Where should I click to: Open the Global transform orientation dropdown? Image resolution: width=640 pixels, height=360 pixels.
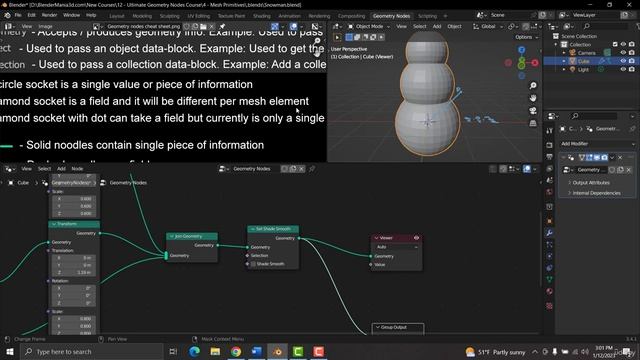tap(488, 26)
